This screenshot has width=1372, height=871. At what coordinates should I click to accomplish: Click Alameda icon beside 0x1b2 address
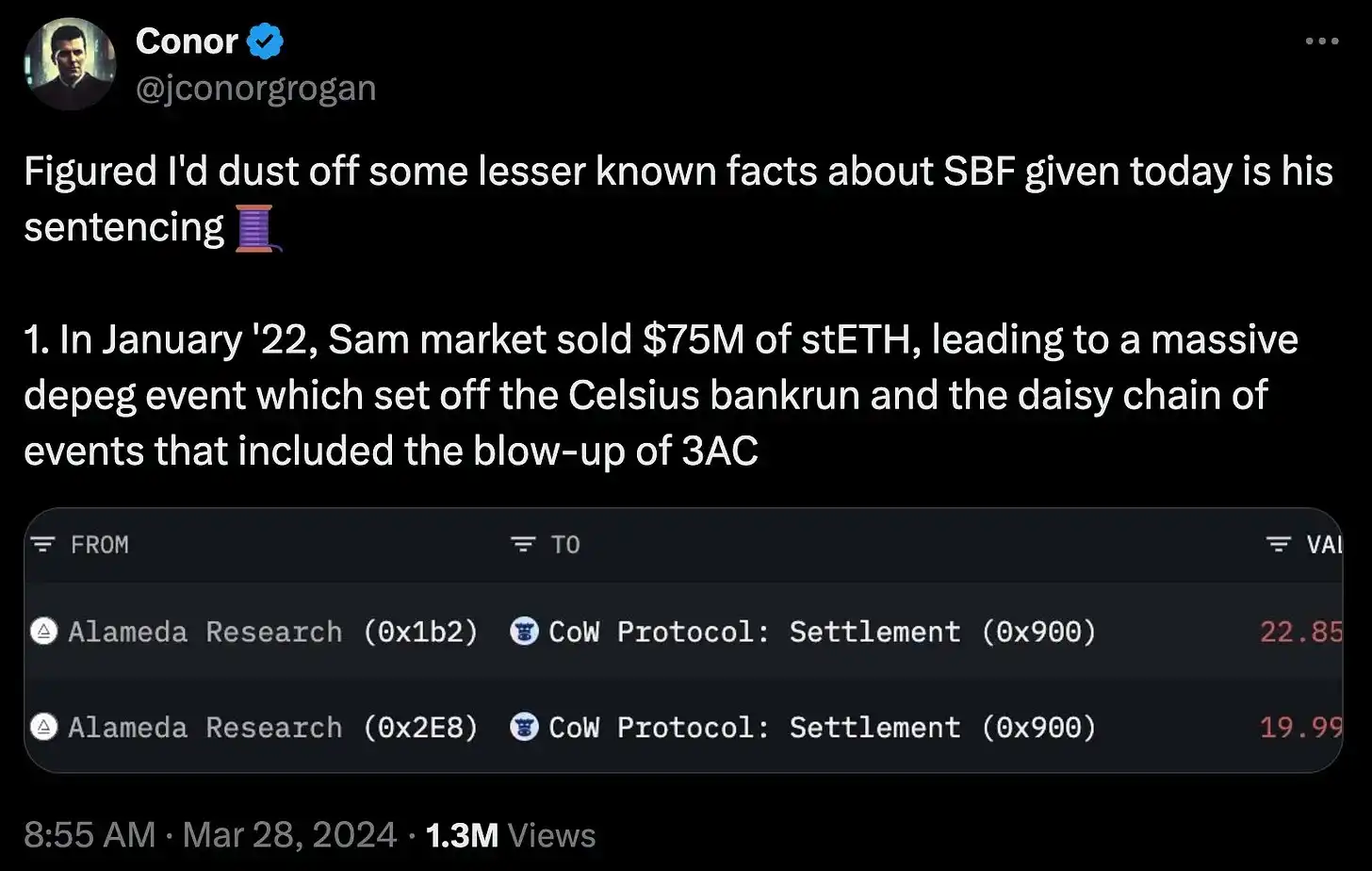44,632
